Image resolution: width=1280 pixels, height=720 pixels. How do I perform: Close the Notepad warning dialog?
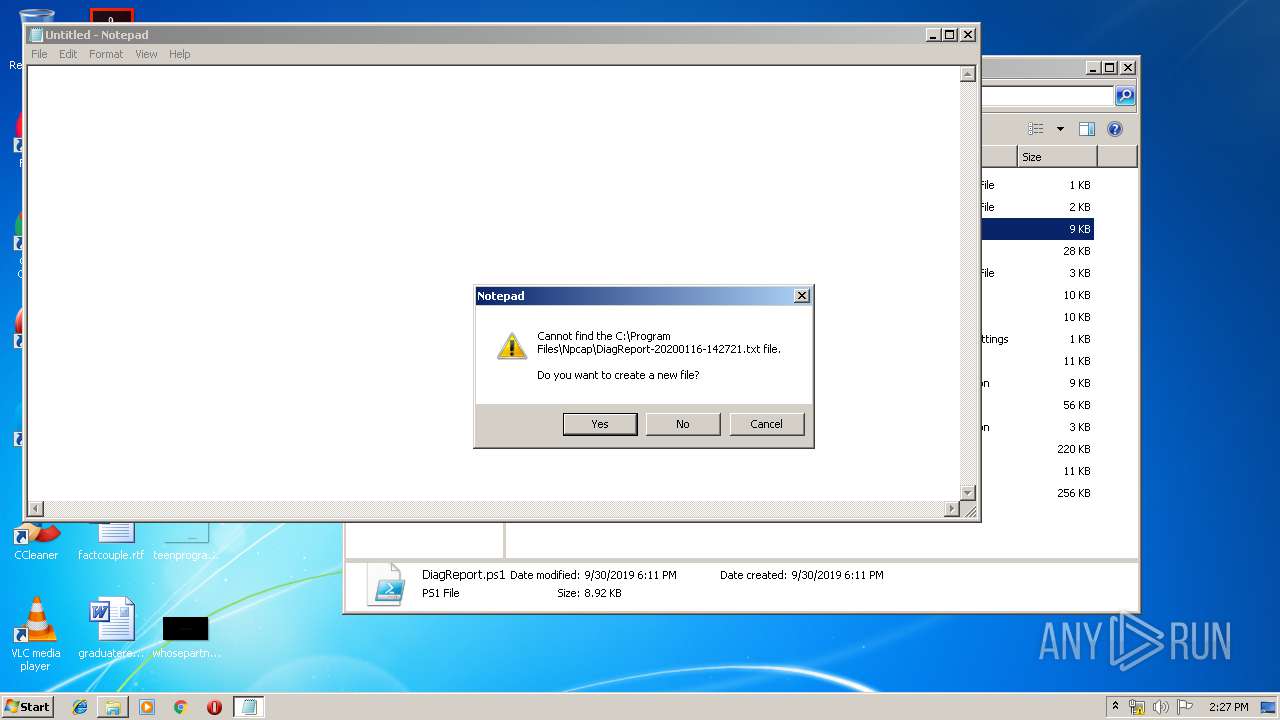coord(801,296)
